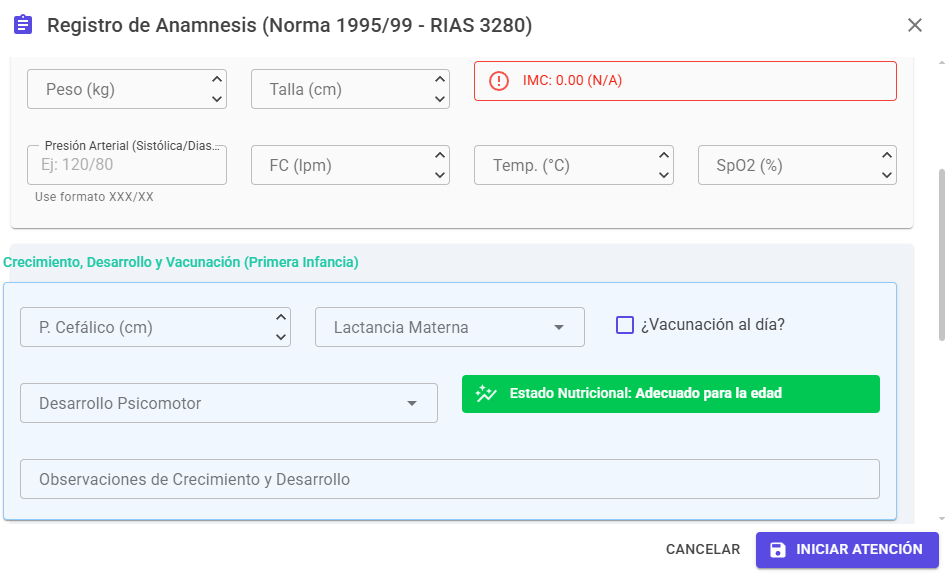This screenshot has width=945, height=575.
Task: Increase P. Cefálico (cm) with the up arrow
Action: click(x=281, y=317)
